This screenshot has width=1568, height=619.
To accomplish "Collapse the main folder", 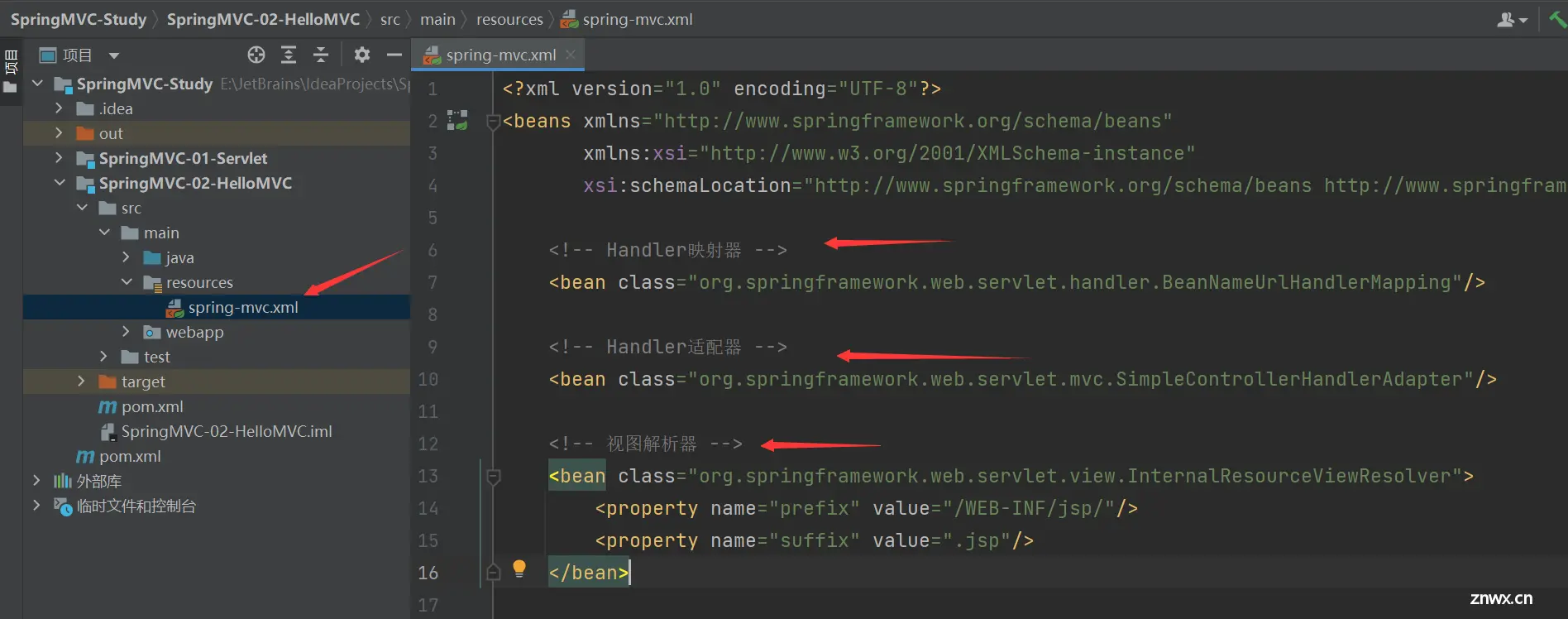I will pyautogui.click(x=104, y=233).
